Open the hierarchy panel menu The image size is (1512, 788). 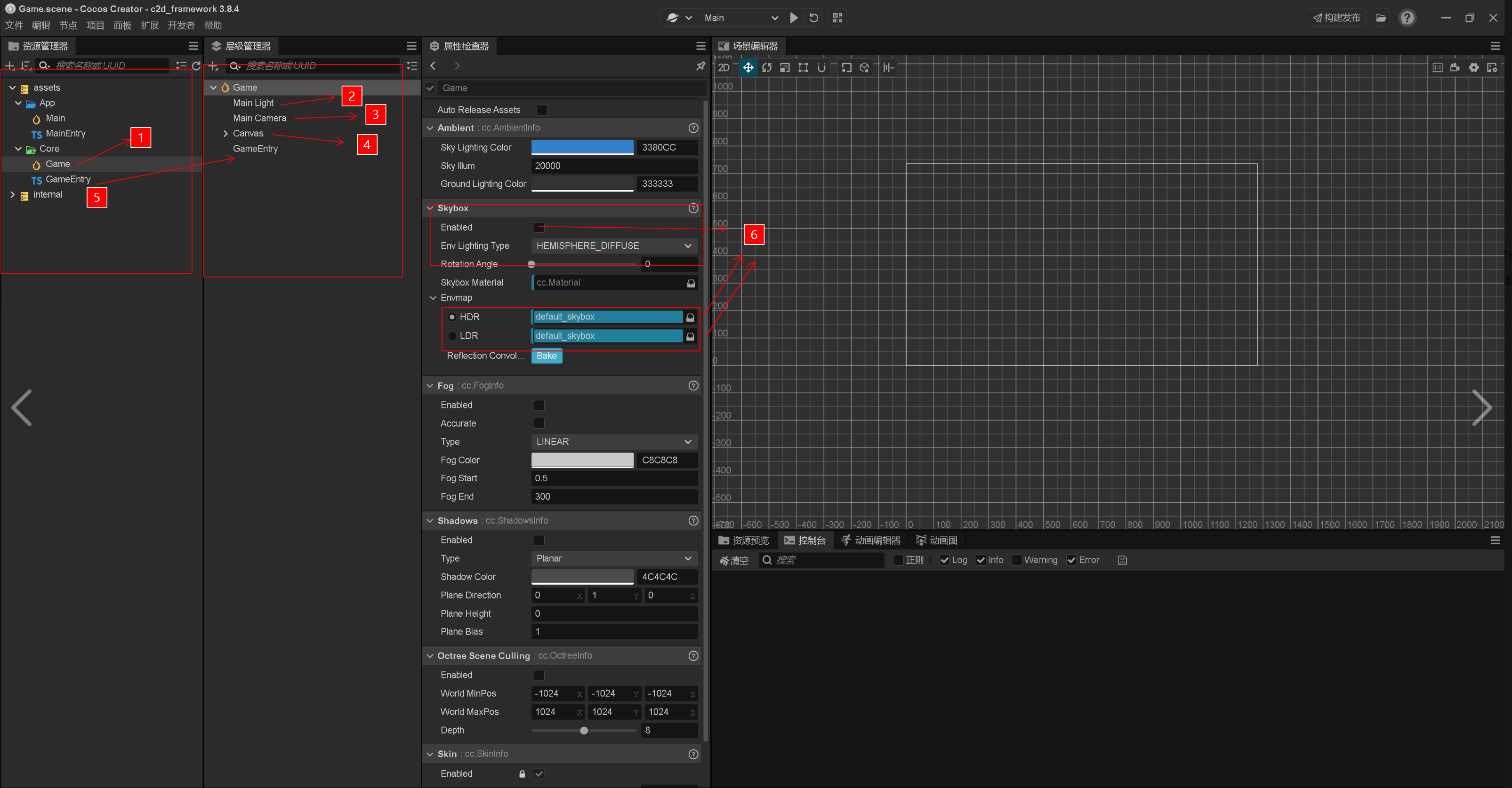pos(411,46)
